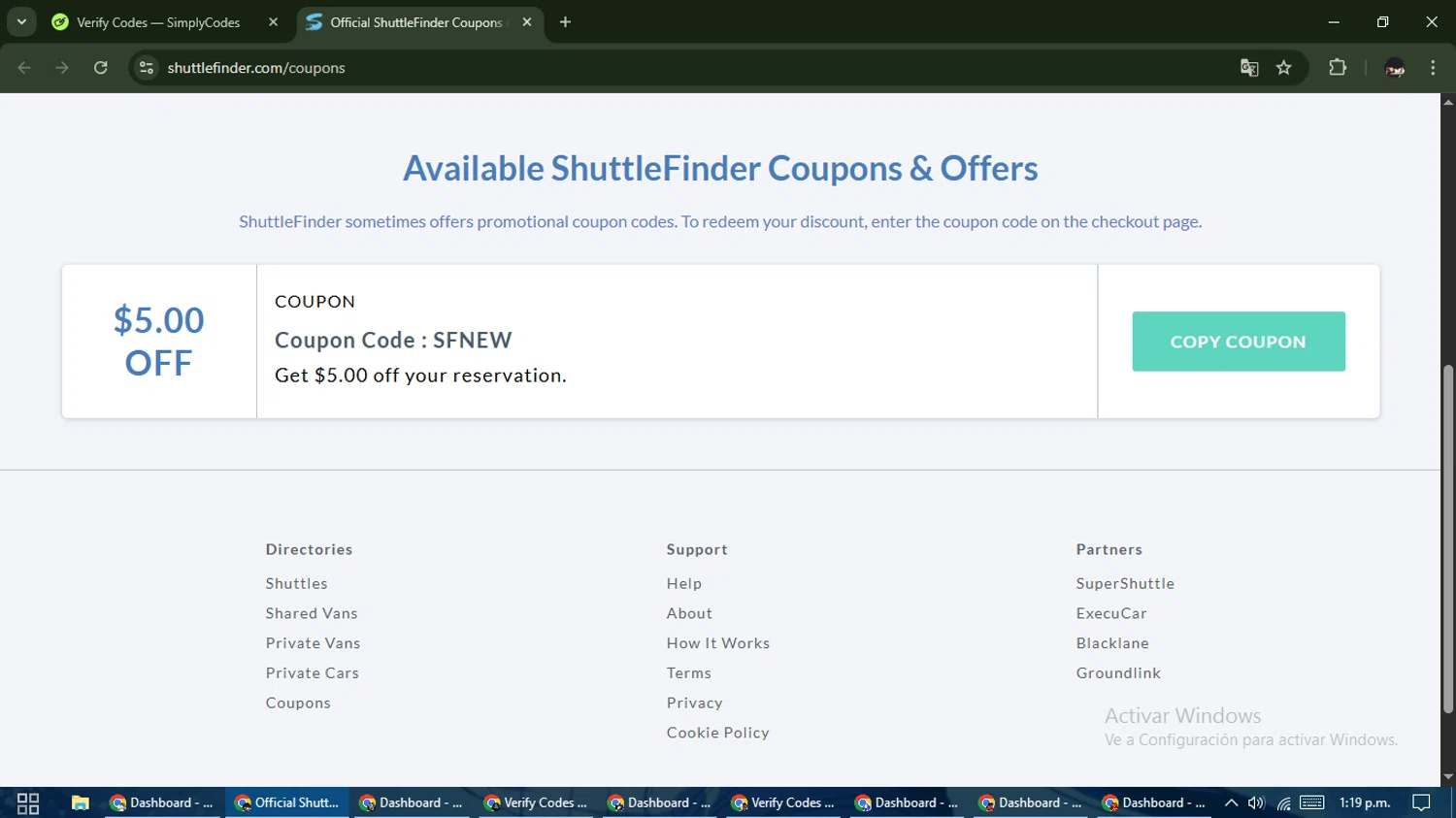Open Privacy link
The width and height of the screenshot is (1456, 818).
coord(695,703)
